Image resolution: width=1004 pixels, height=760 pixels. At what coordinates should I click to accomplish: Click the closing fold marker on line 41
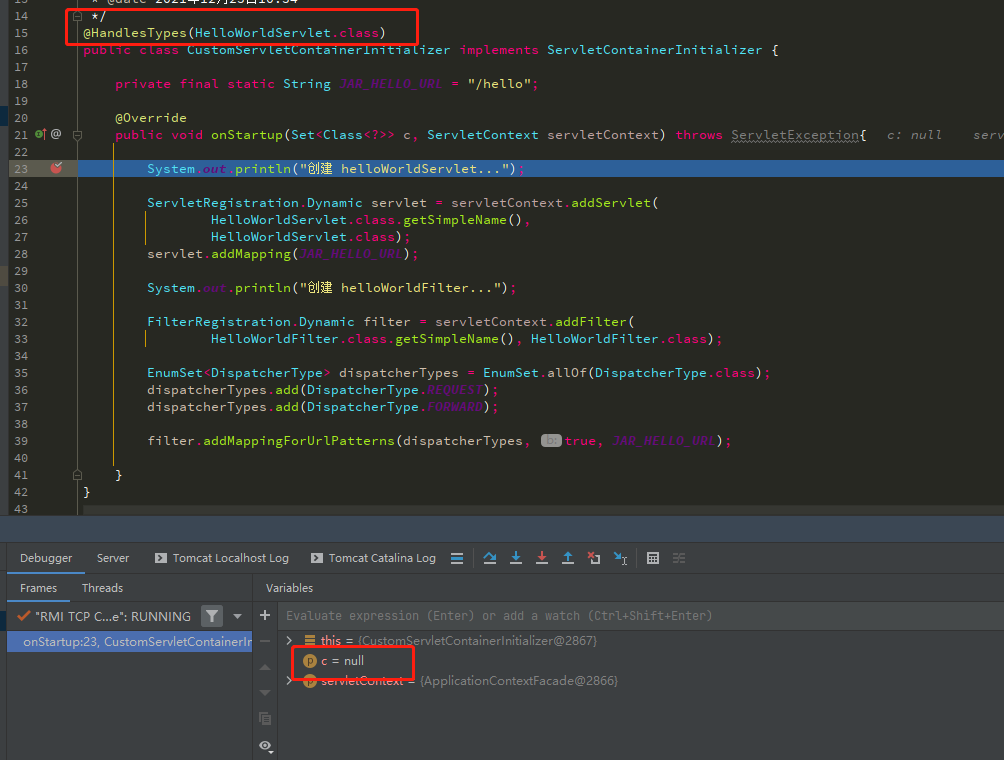(x=77, y=475)
